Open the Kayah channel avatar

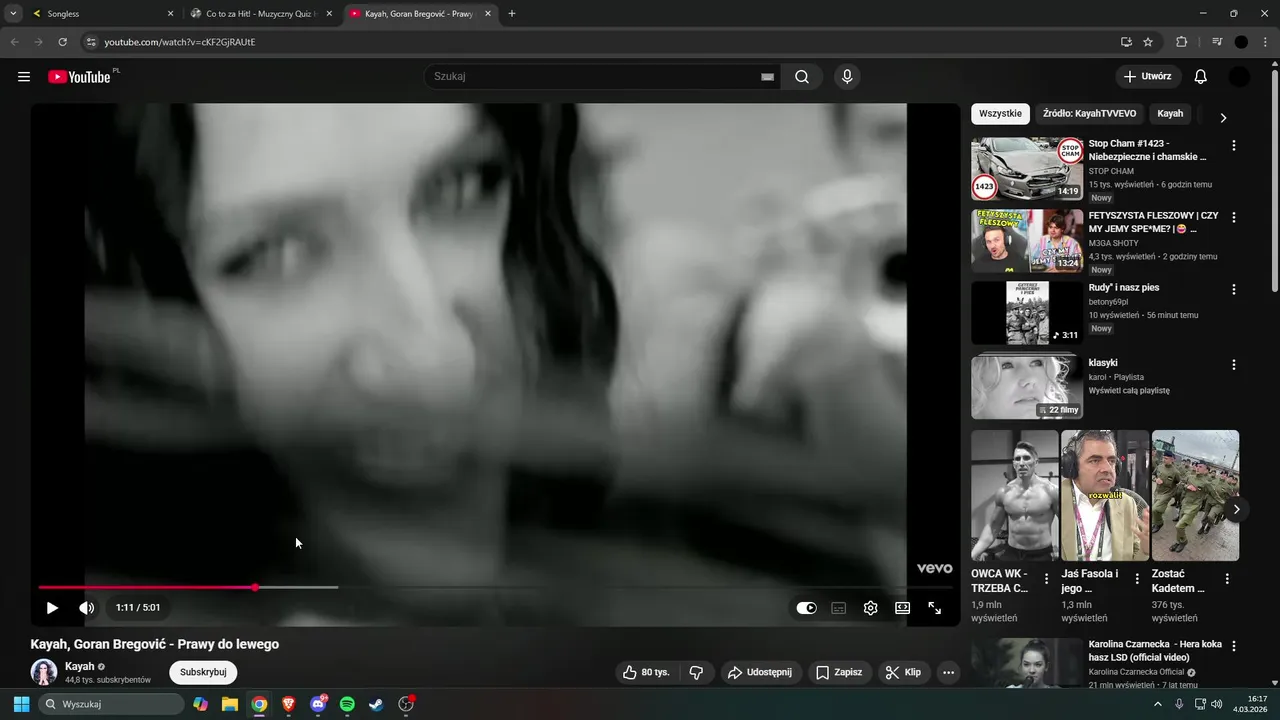point(44,672)
